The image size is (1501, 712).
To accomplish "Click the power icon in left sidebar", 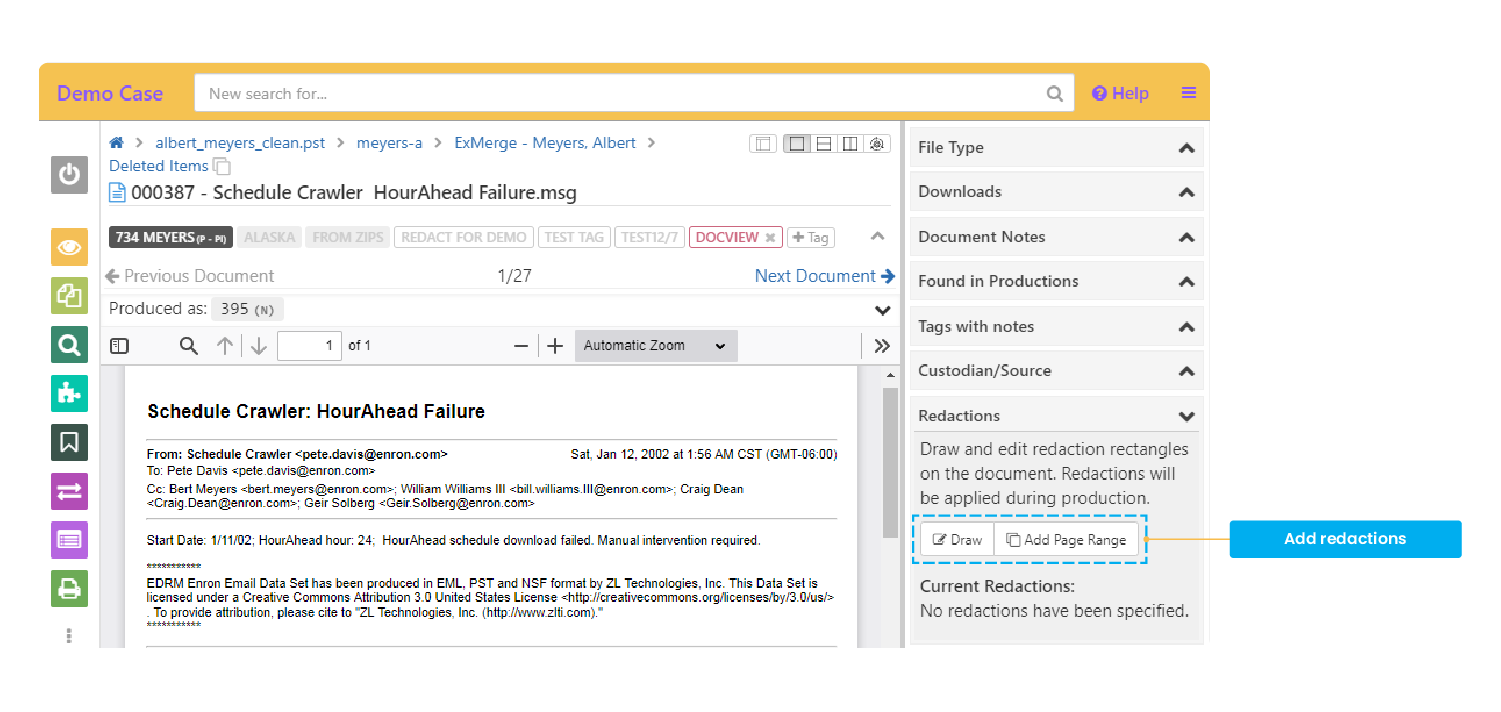I will pyautogui.click(x=69, y=175).
